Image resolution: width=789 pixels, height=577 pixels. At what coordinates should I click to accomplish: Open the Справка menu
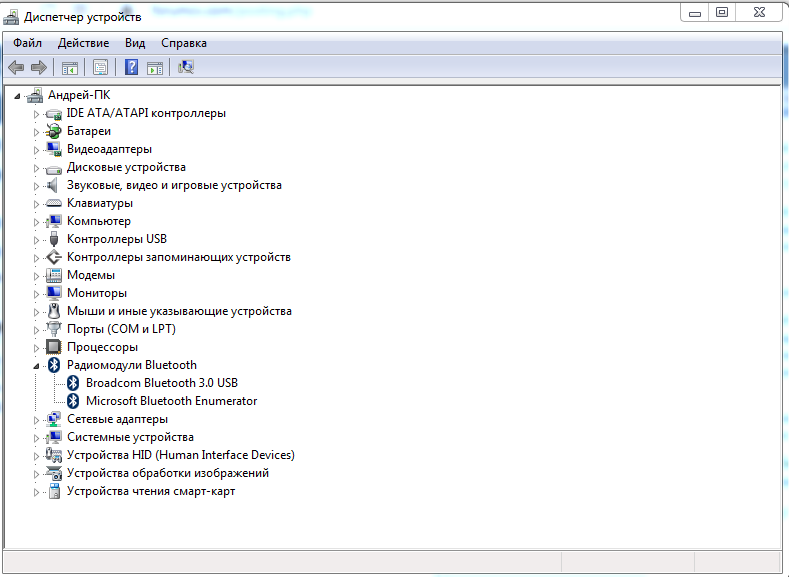tap(183, 43)
